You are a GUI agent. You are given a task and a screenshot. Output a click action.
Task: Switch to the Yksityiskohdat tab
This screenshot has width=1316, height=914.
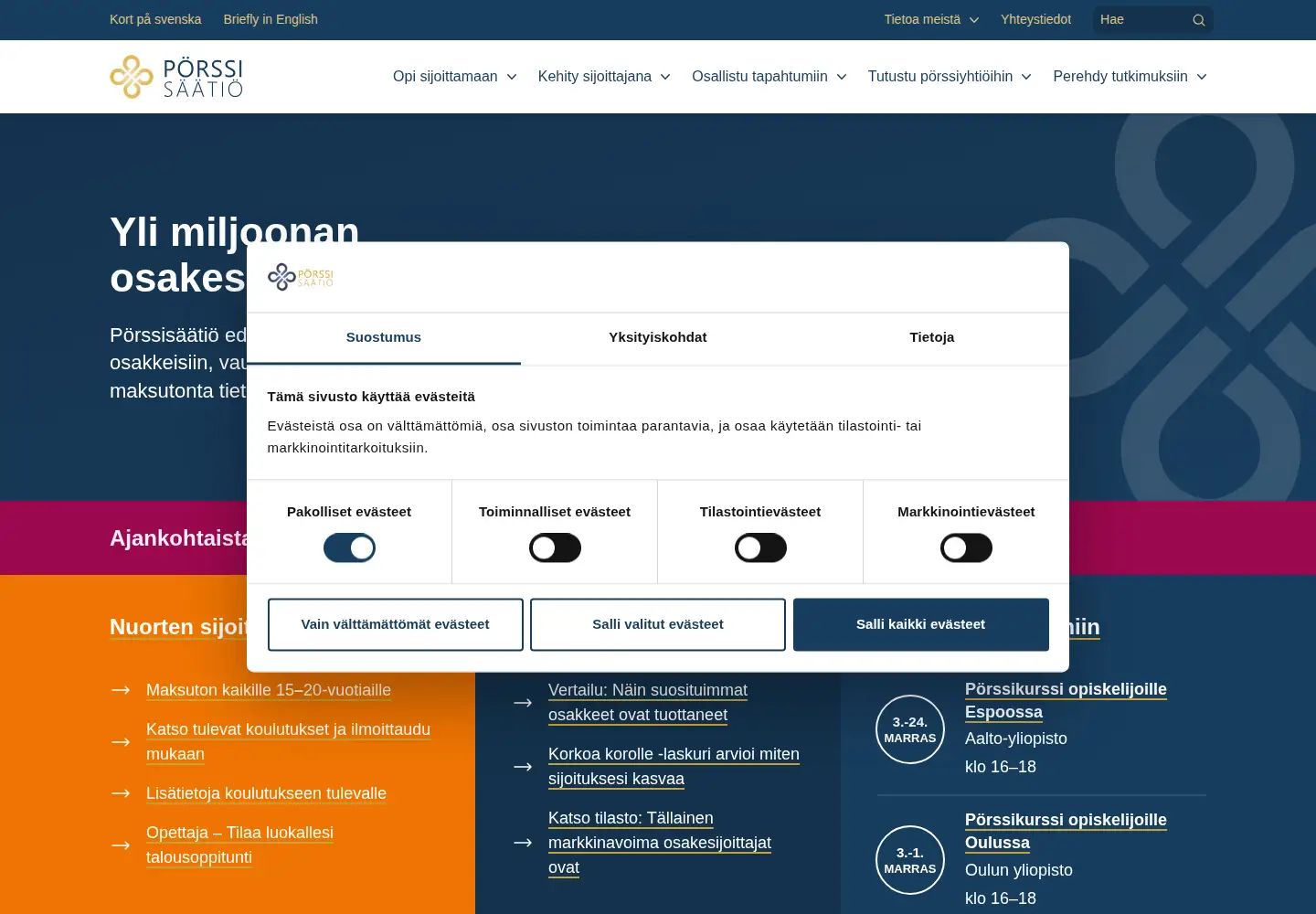(x=658, y=338)
